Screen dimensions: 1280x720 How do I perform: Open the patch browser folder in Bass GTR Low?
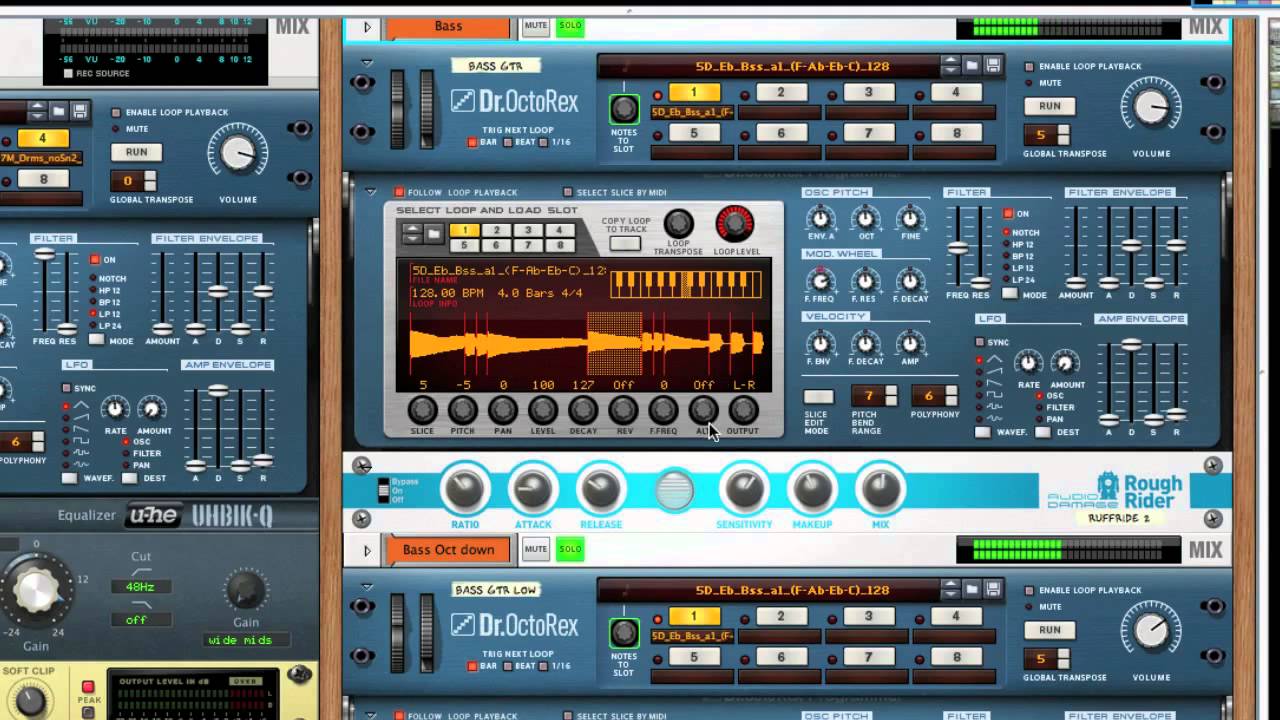[972, 590]
